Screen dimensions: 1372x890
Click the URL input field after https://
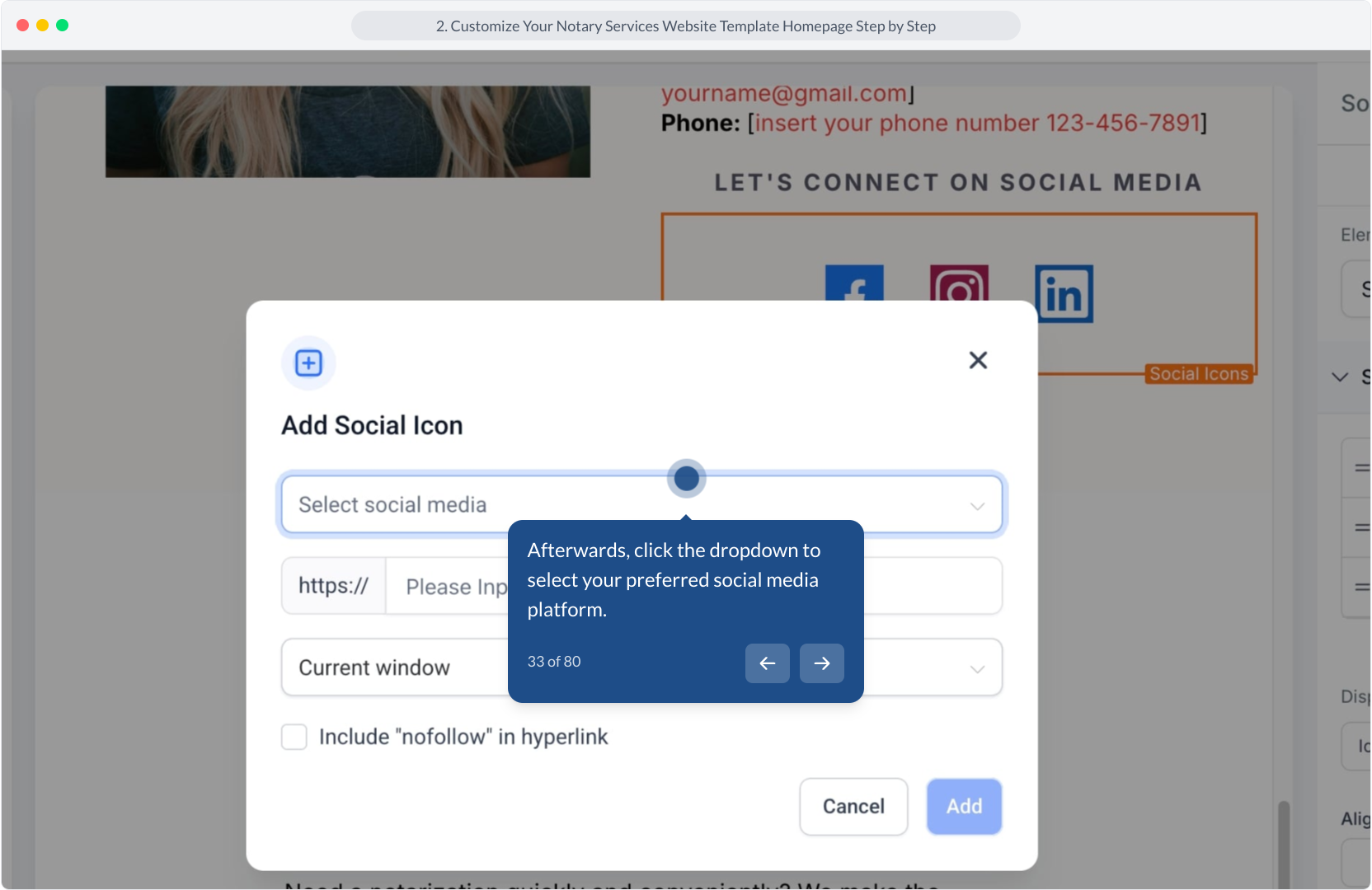coord(693,587)
